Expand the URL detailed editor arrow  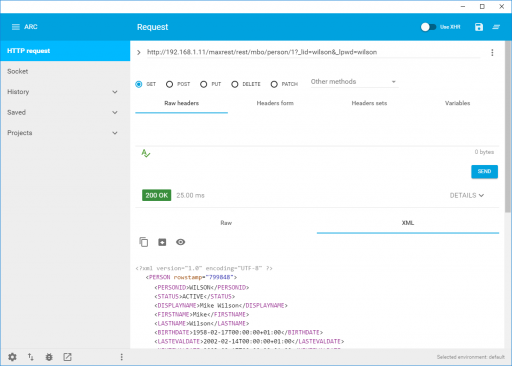[139, 52]
